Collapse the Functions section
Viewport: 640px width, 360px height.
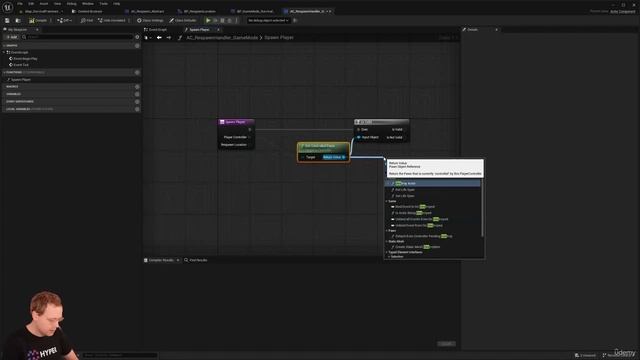click(4, 72)
